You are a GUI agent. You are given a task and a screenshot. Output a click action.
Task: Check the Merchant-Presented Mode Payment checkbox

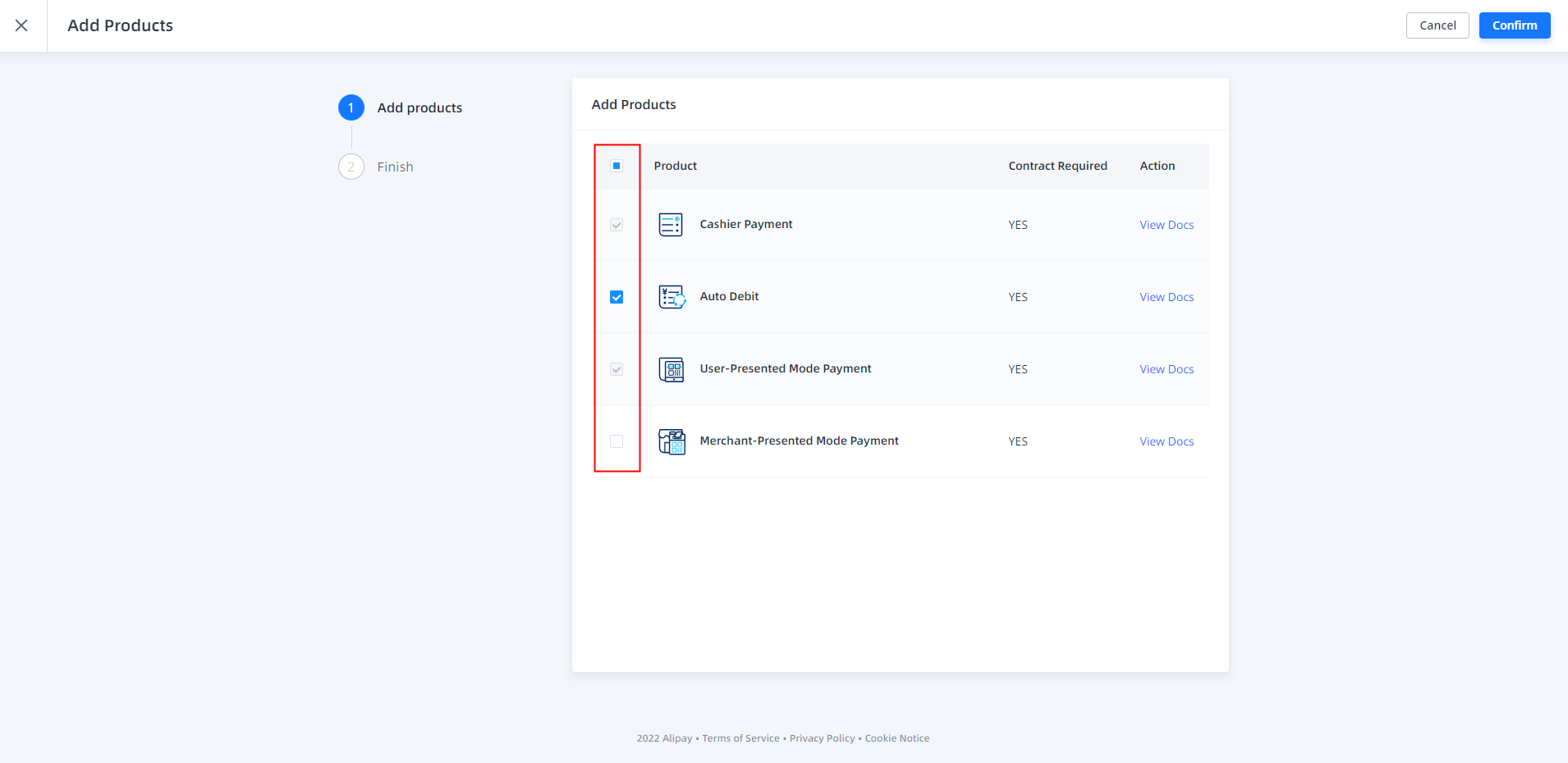(617, 441)
